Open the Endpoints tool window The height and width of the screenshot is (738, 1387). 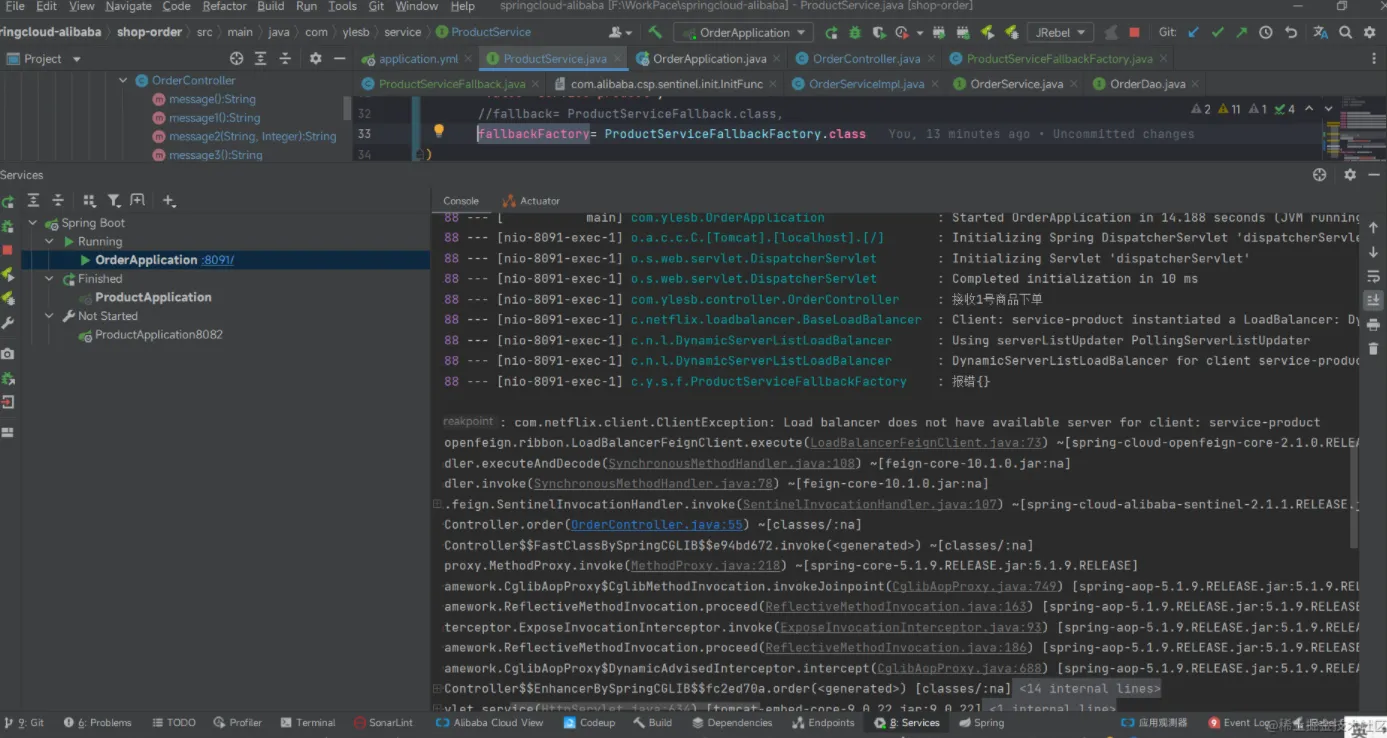pos(823,722)
